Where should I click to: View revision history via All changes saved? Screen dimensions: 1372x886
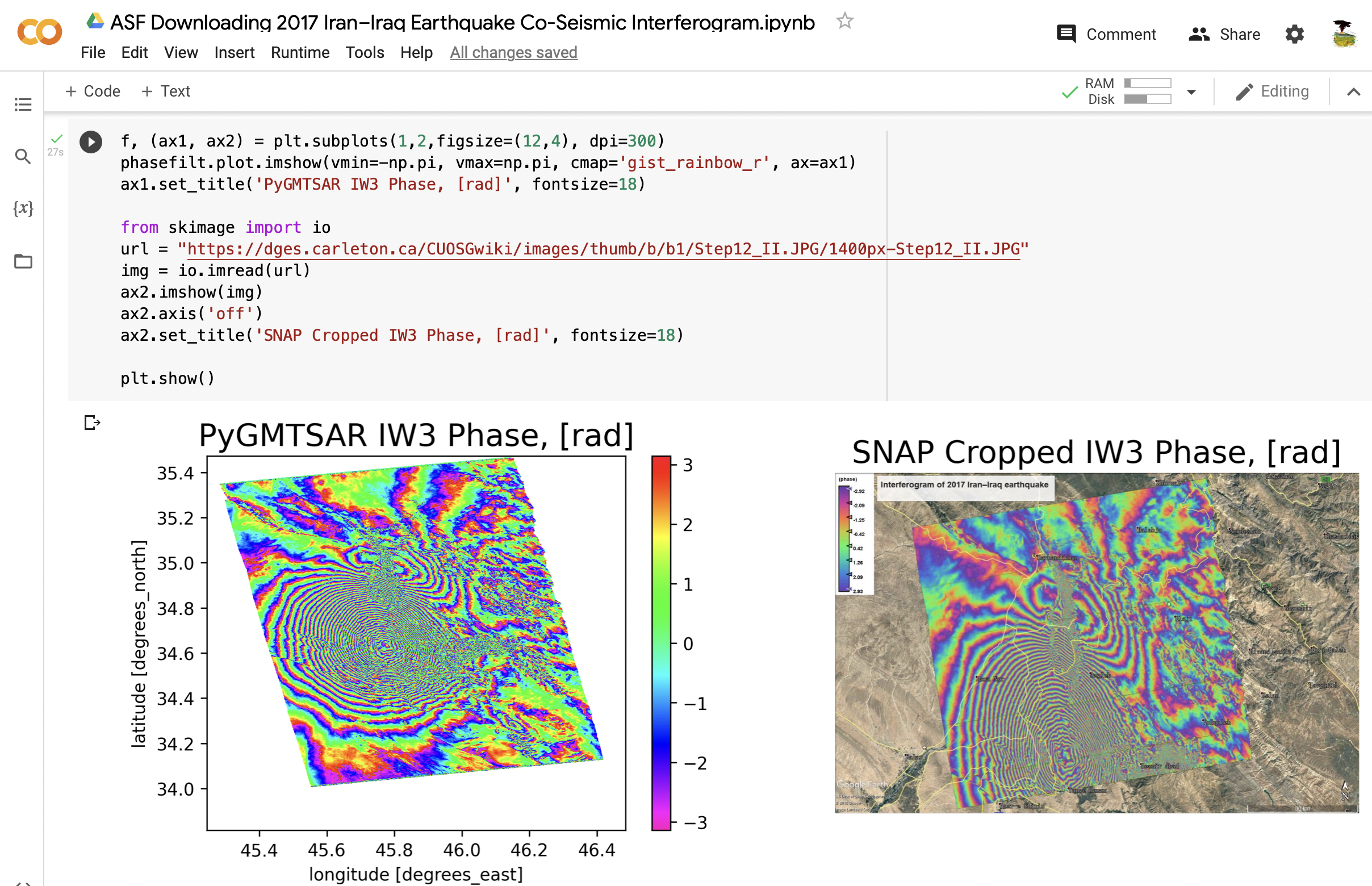point(513,53)
